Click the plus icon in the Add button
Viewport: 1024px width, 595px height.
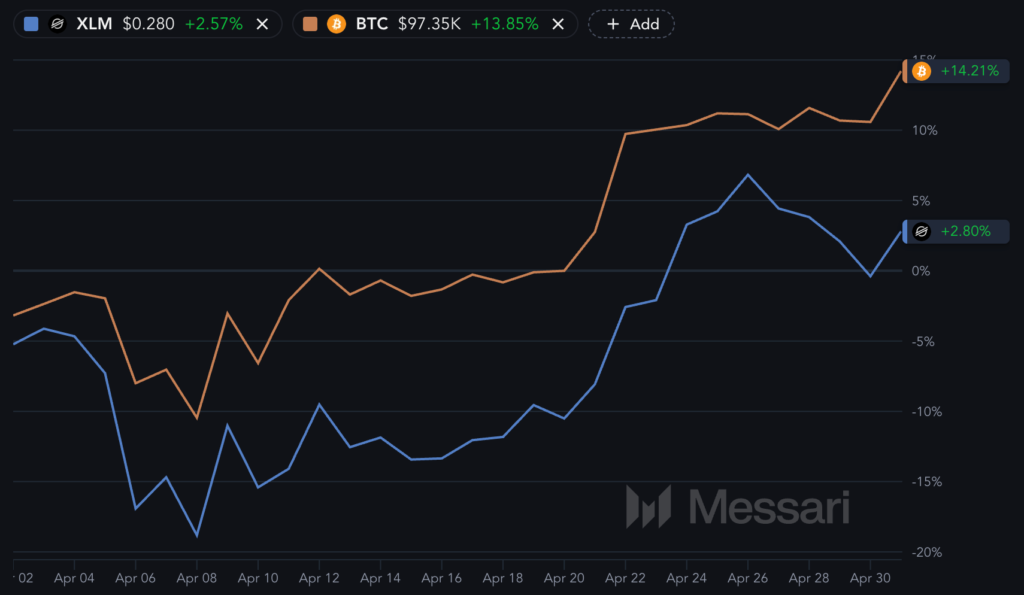point(612,24)
